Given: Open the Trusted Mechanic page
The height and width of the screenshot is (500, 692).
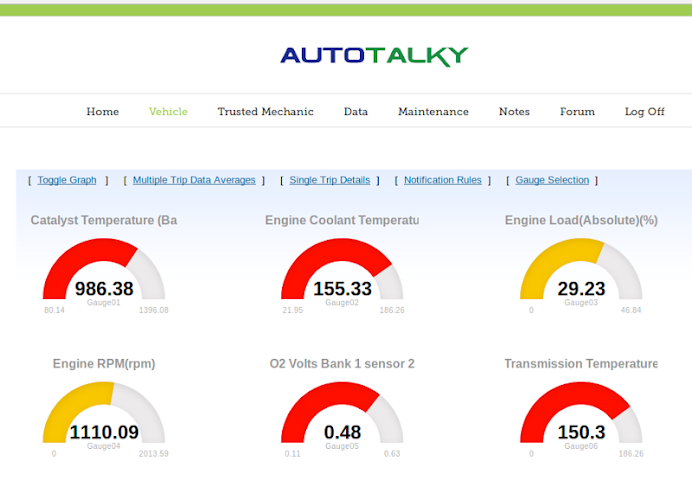Looking at the screenshot, I should 265,112.
